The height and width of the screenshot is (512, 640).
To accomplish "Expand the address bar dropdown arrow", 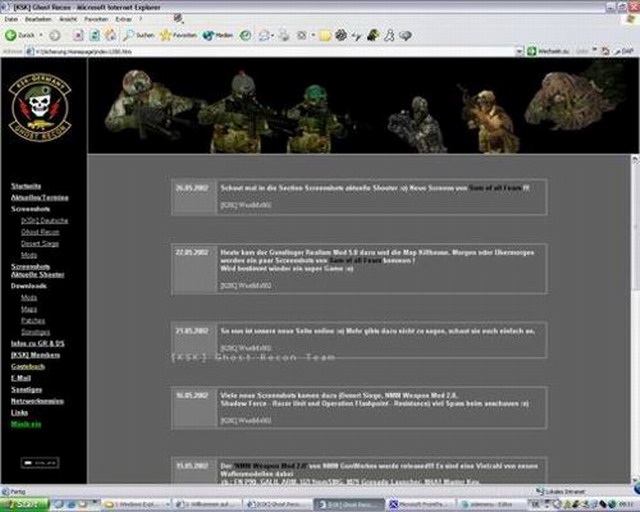I will (520, 51).
